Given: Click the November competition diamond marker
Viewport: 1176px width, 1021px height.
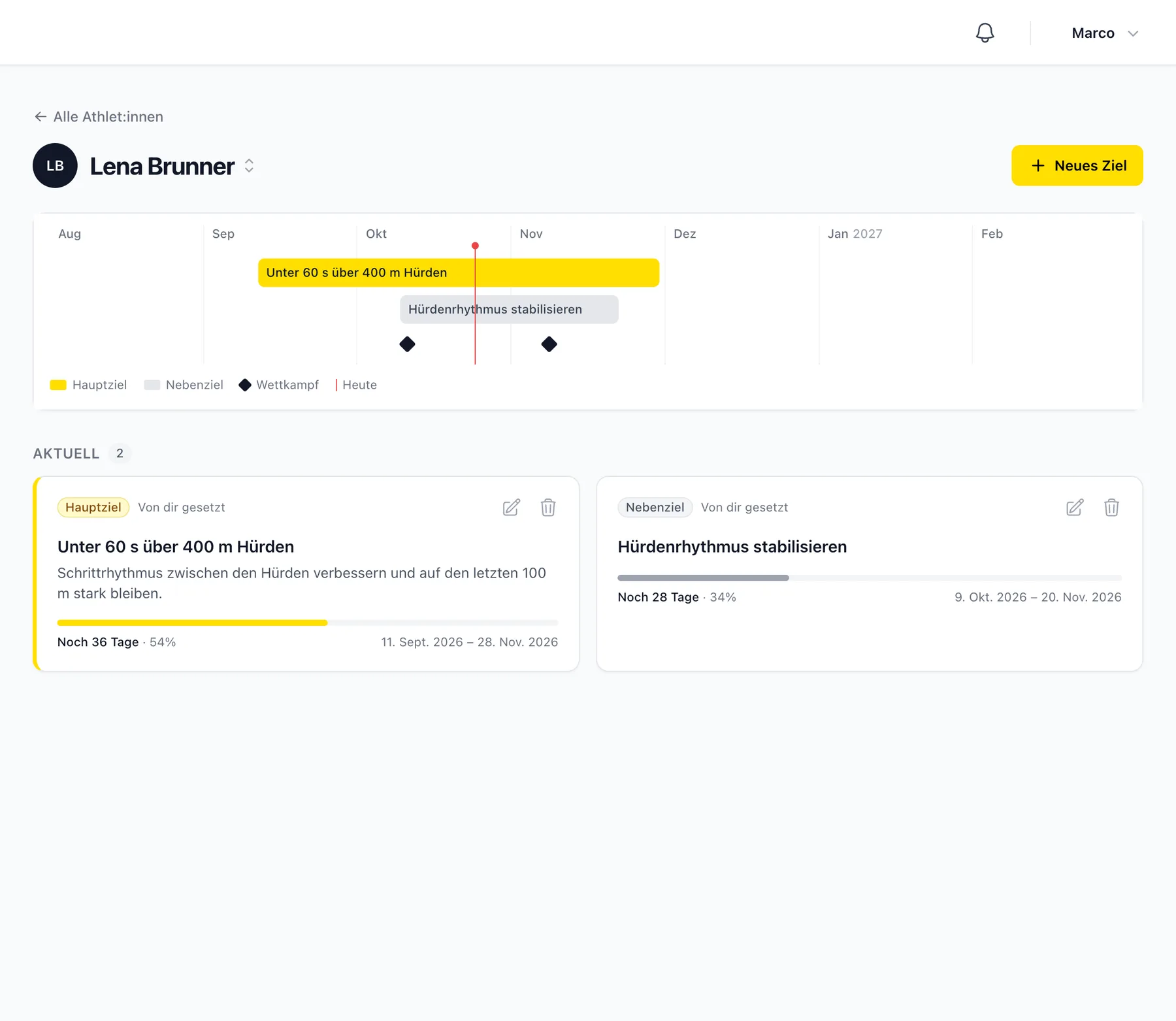Looking at the screenshot, I should point(549,344).
